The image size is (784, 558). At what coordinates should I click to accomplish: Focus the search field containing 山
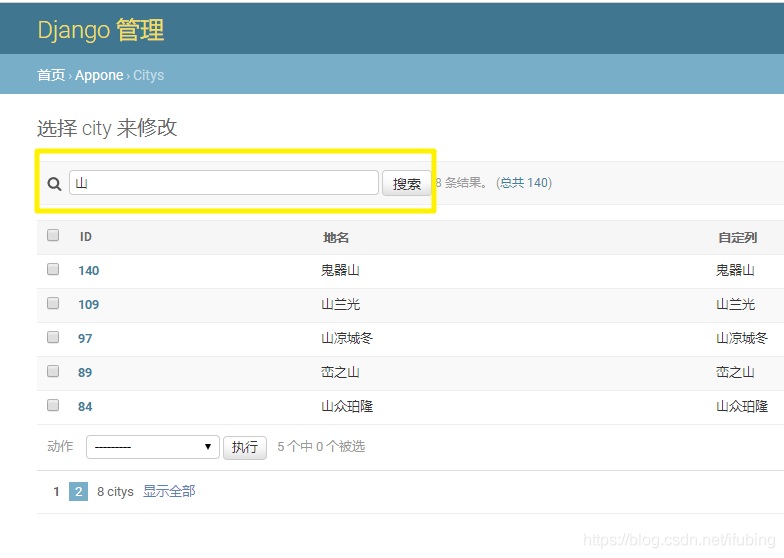tap(224, 182)
